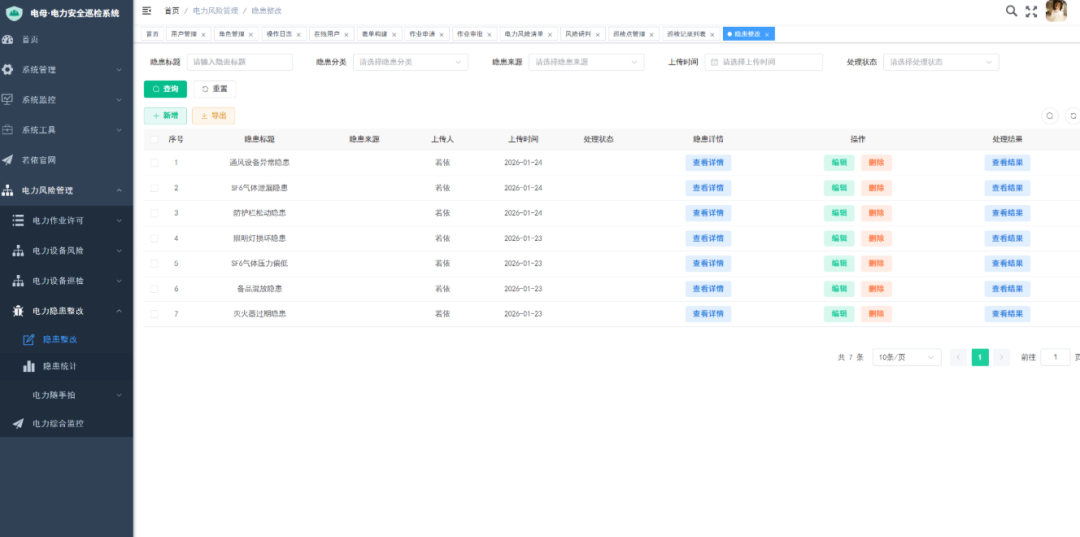The height and width of the screenshot is (537, 1080).
Task: Expand the 系统监控 sidebar menu
Action: point(67,99)
